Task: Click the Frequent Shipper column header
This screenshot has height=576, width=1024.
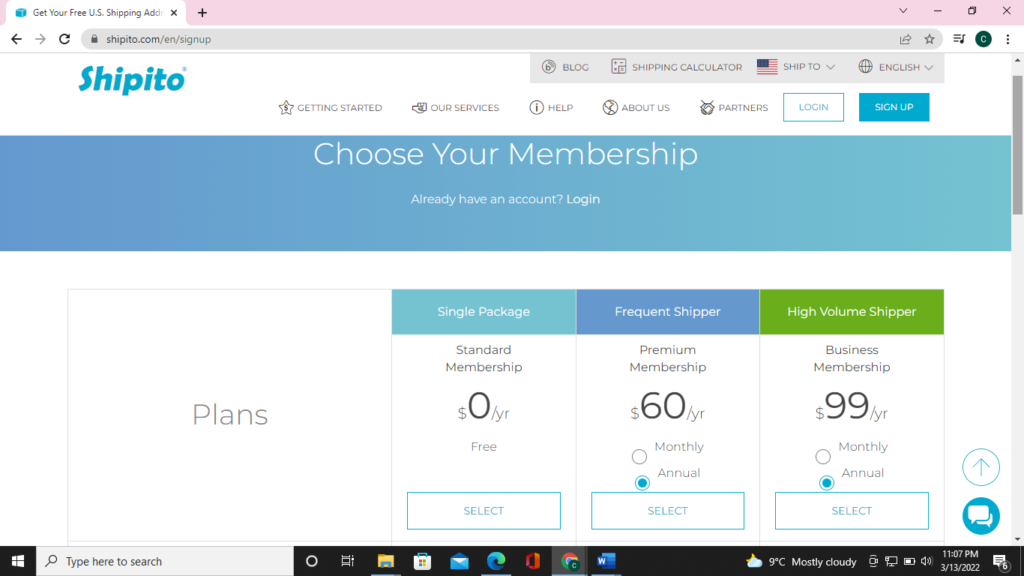Action: click(667, 312)
